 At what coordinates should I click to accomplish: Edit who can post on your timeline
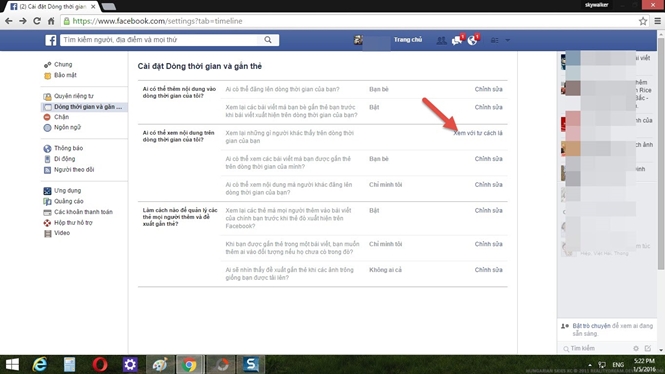489,89
